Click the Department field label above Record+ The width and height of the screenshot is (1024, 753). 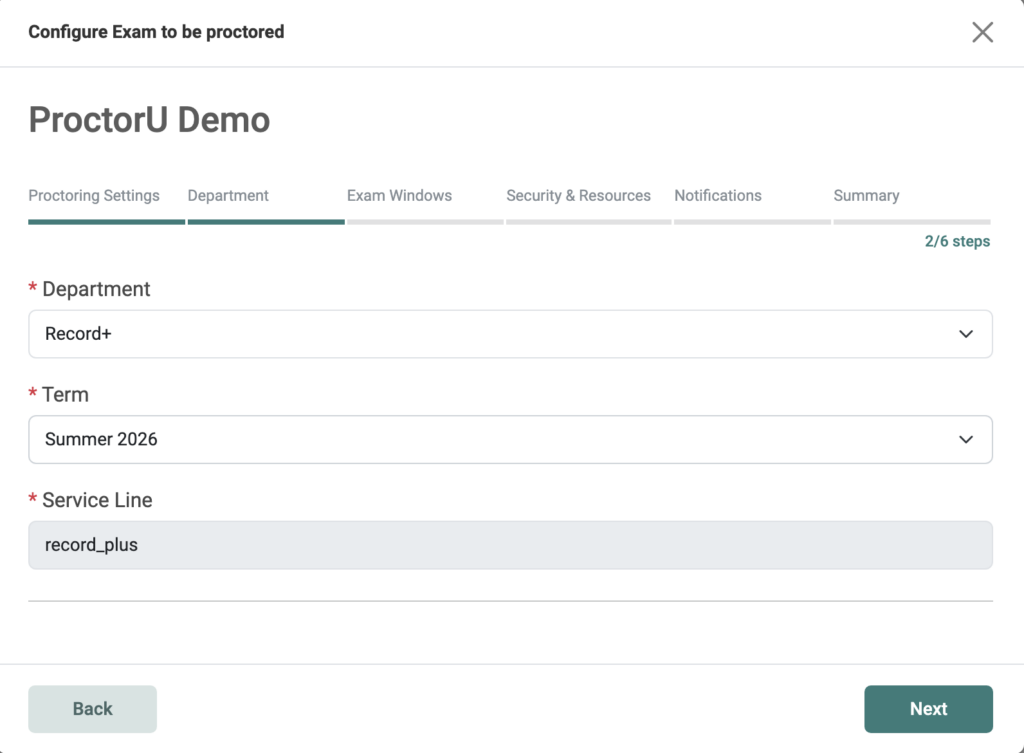pyautogui.click(x=96, y=289)
